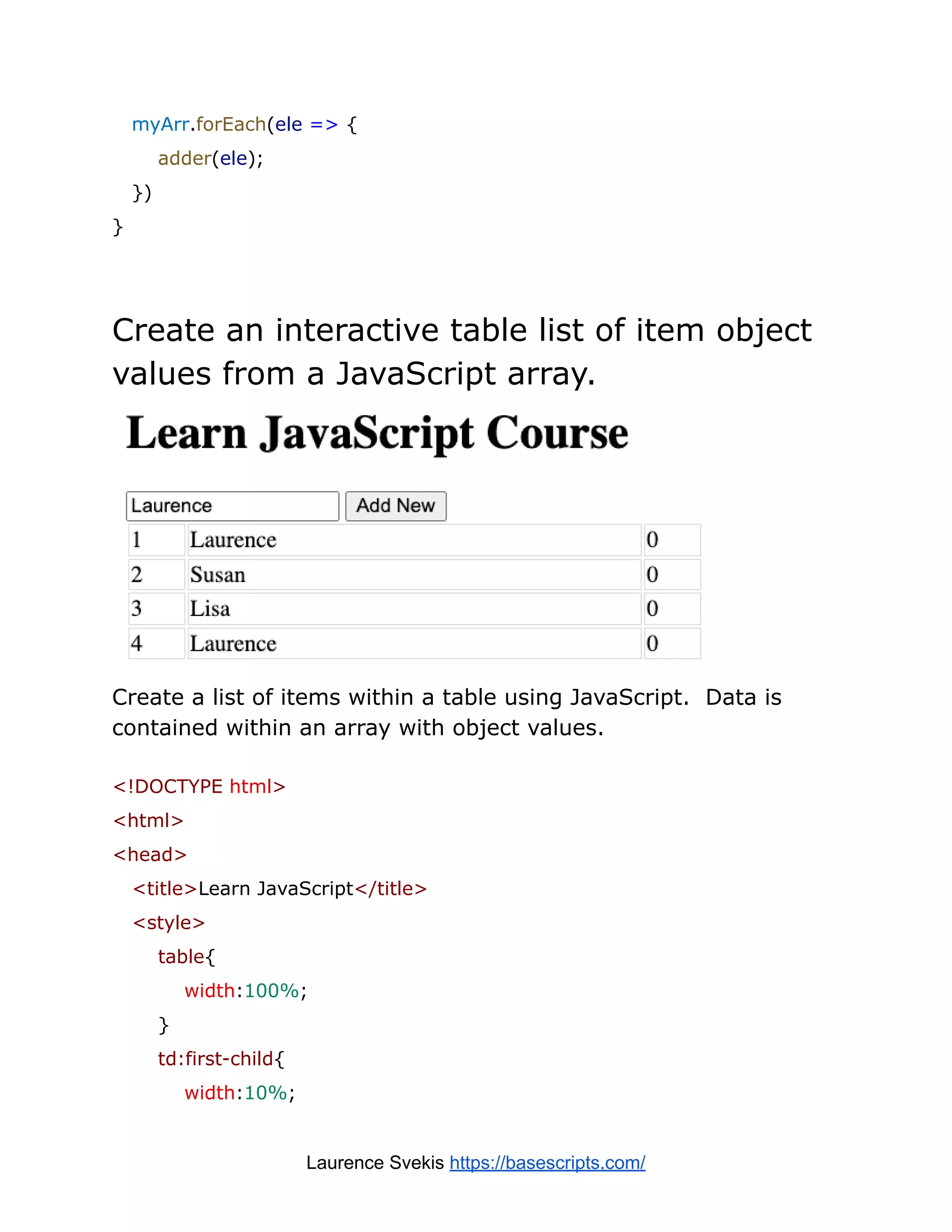The width and height of the screenshot is (952, 1232).
Task: Click the width:10%; code line
Action: (240, 1093)
